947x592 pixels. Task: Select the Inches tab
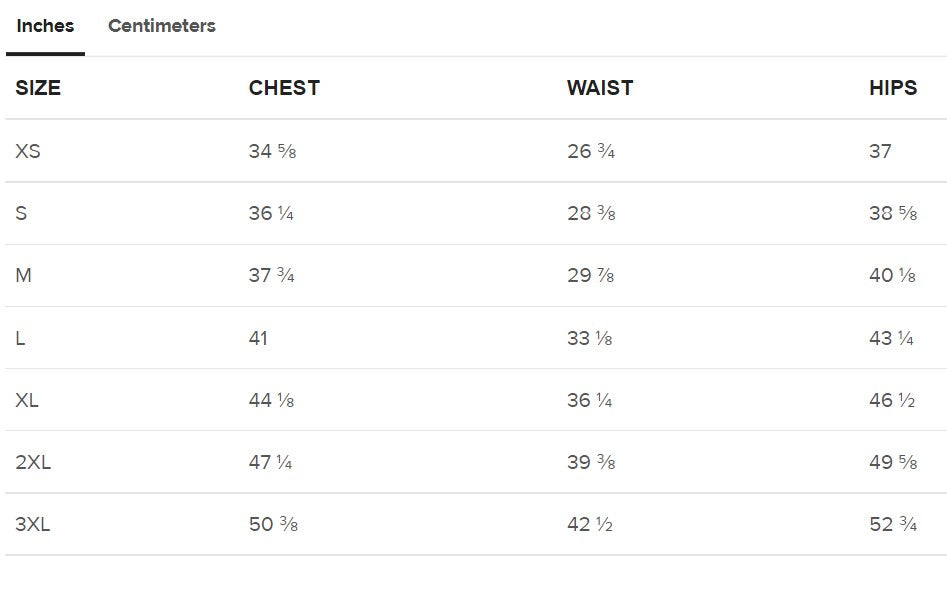tap(44, 26)
